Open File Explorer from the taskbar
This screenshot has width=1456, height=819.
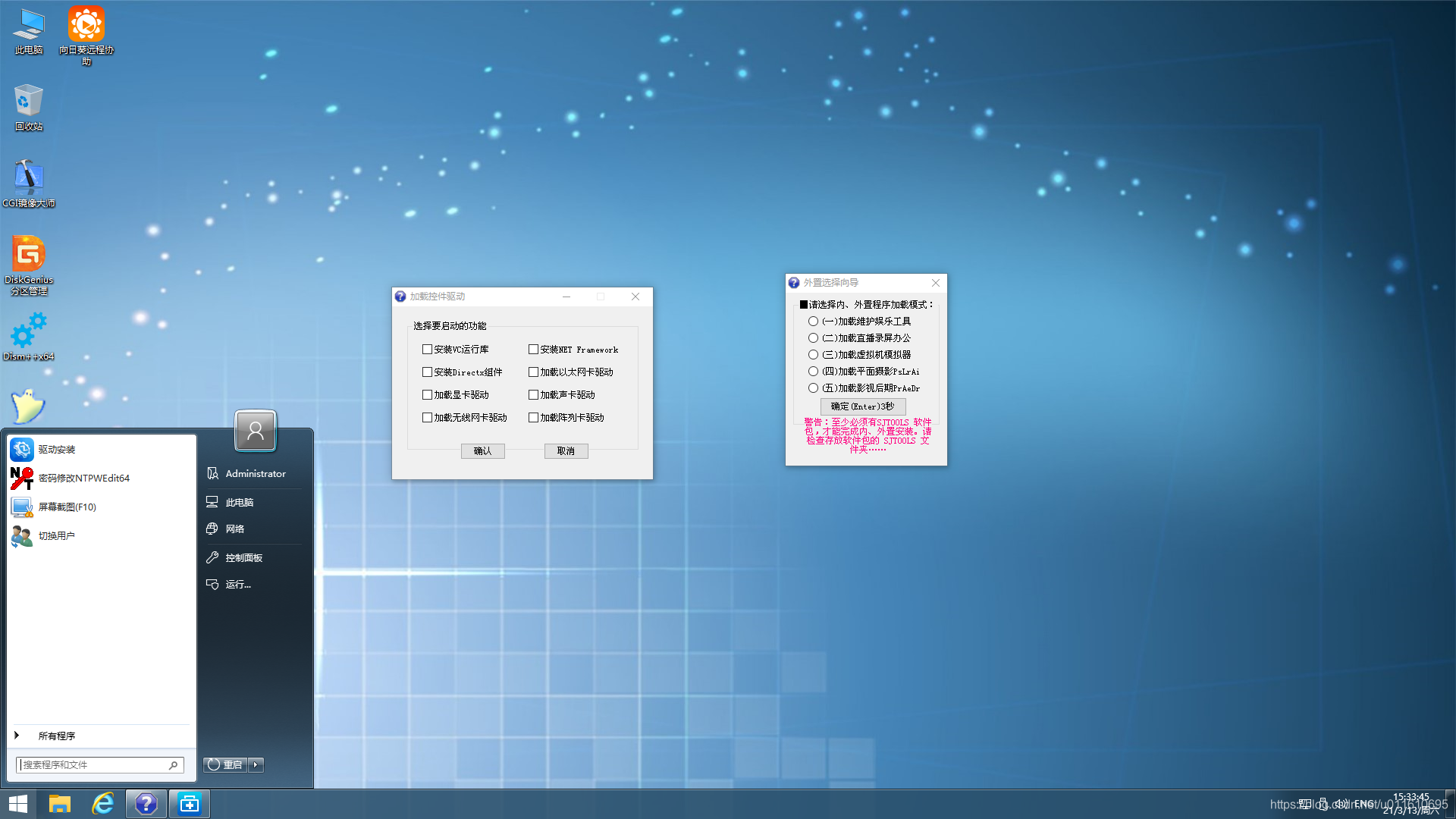coord(60,803)
